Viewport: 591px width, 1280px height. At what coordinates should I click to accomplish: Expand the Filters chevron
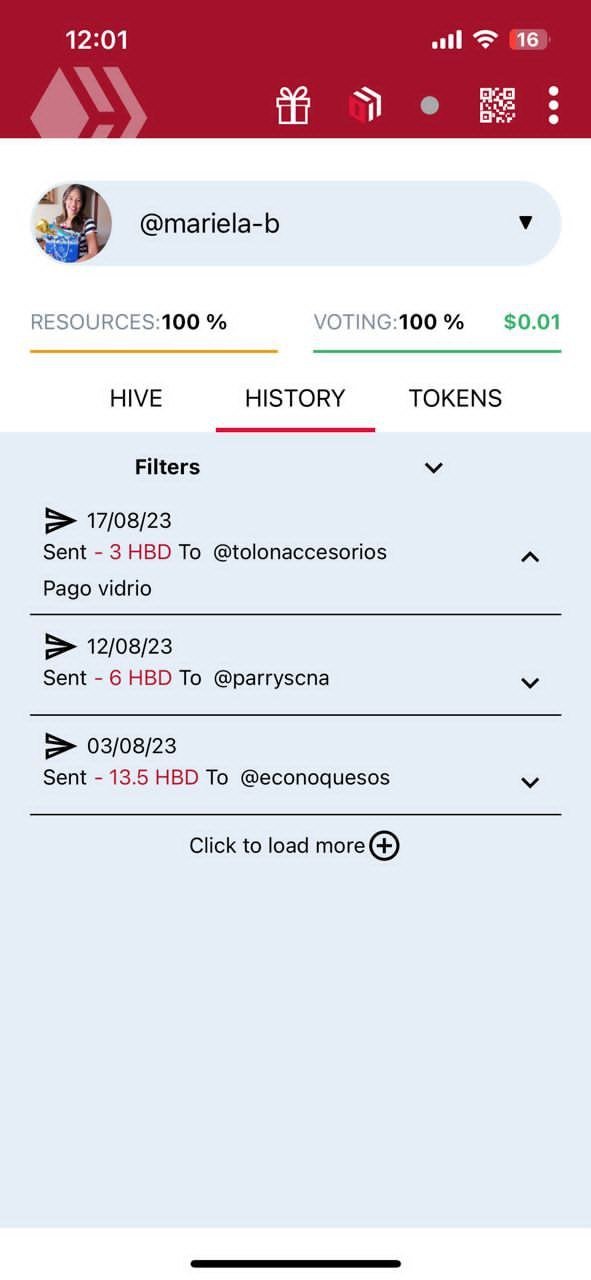coord(433,467)
